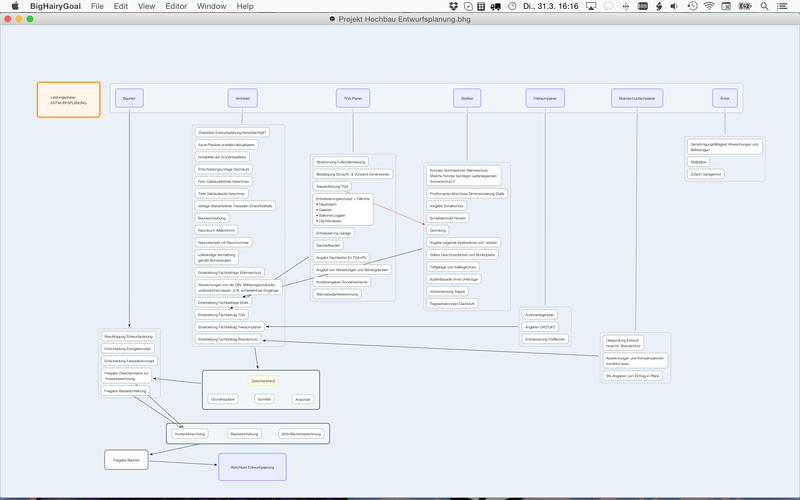Open the Window menu

(x=211, y=6)
